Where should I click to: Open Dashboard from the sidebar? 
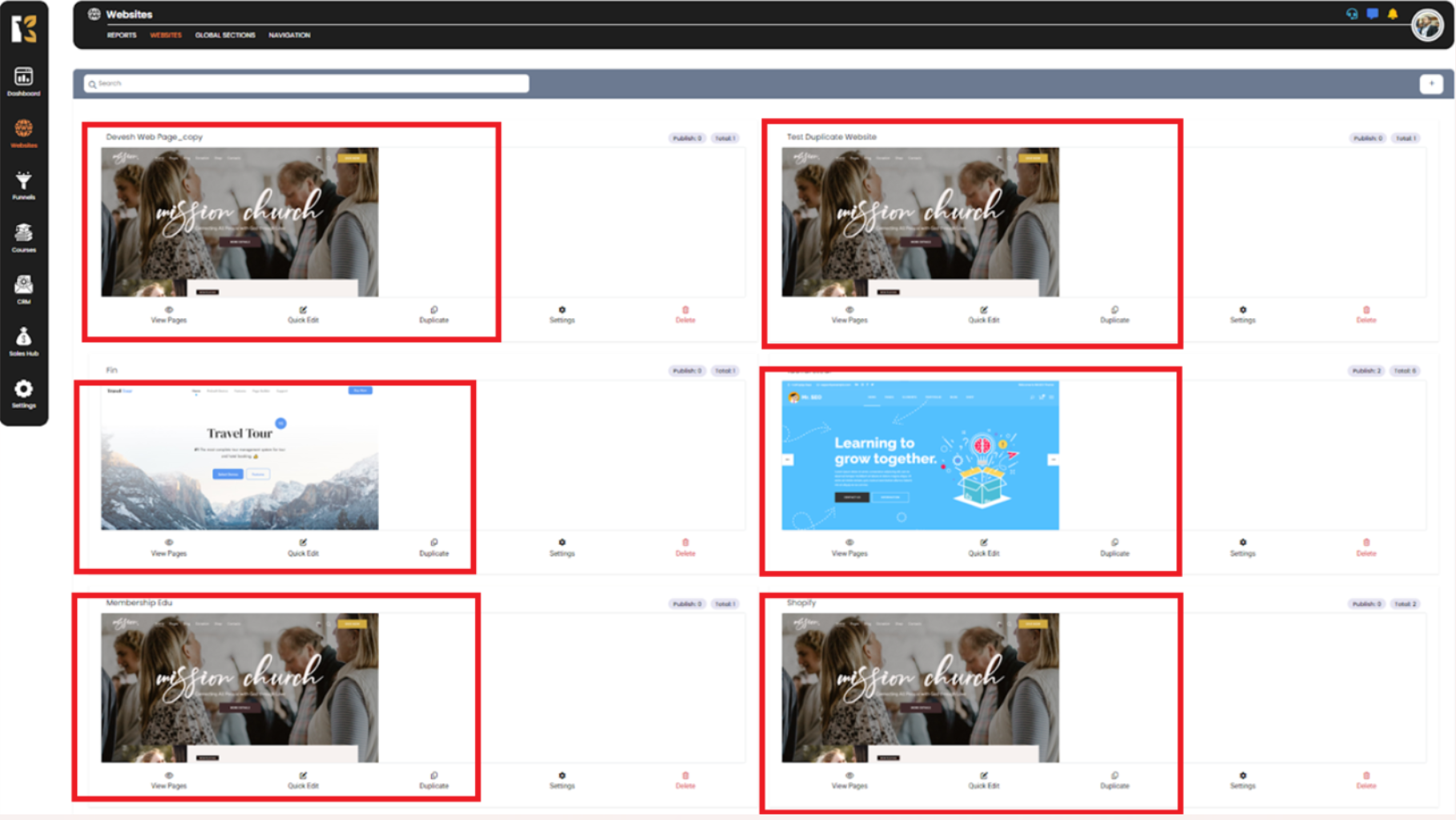tap(23, 82)
